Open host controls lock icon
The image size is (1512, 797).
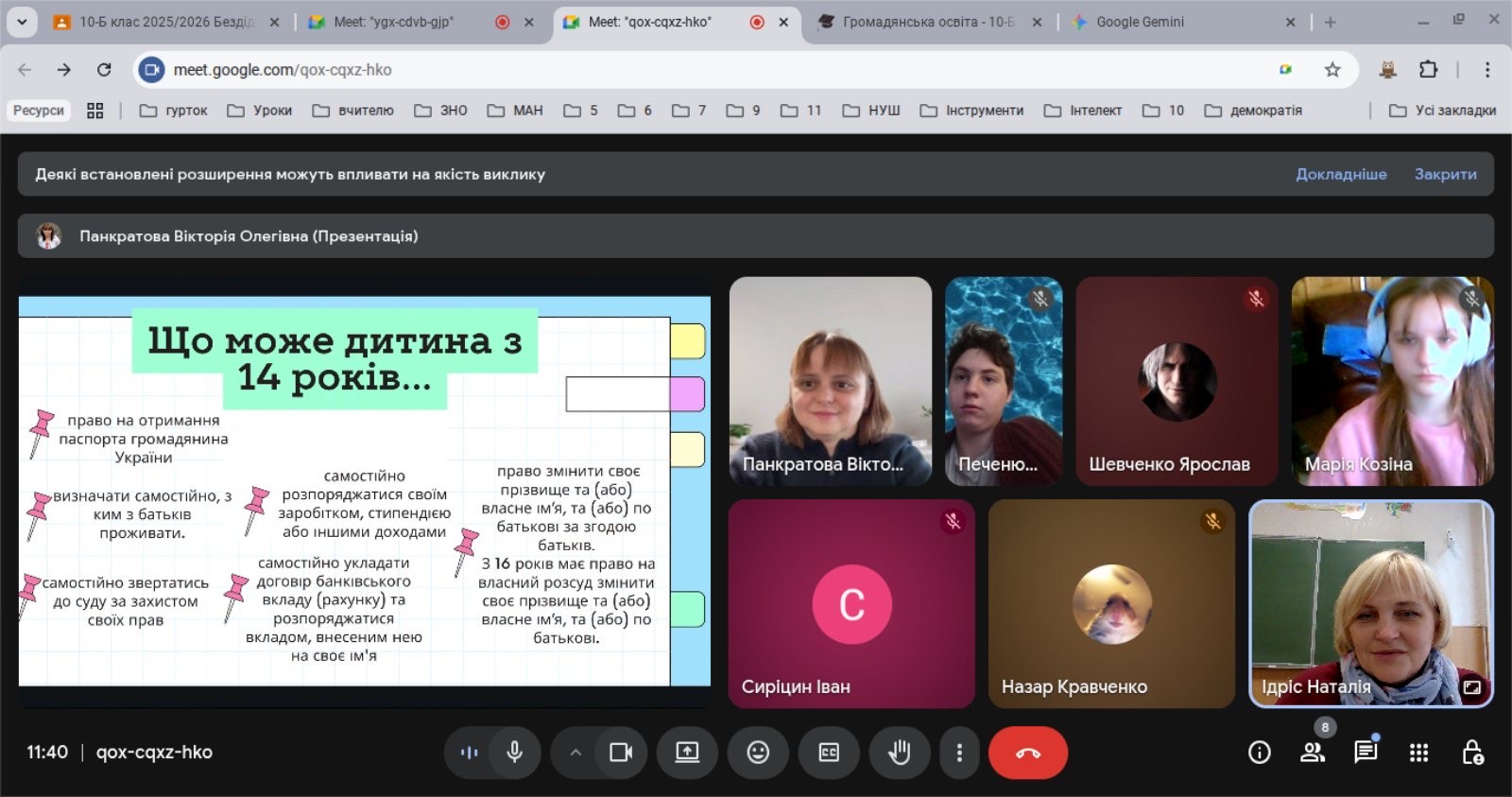click(x=1472, y=753)
